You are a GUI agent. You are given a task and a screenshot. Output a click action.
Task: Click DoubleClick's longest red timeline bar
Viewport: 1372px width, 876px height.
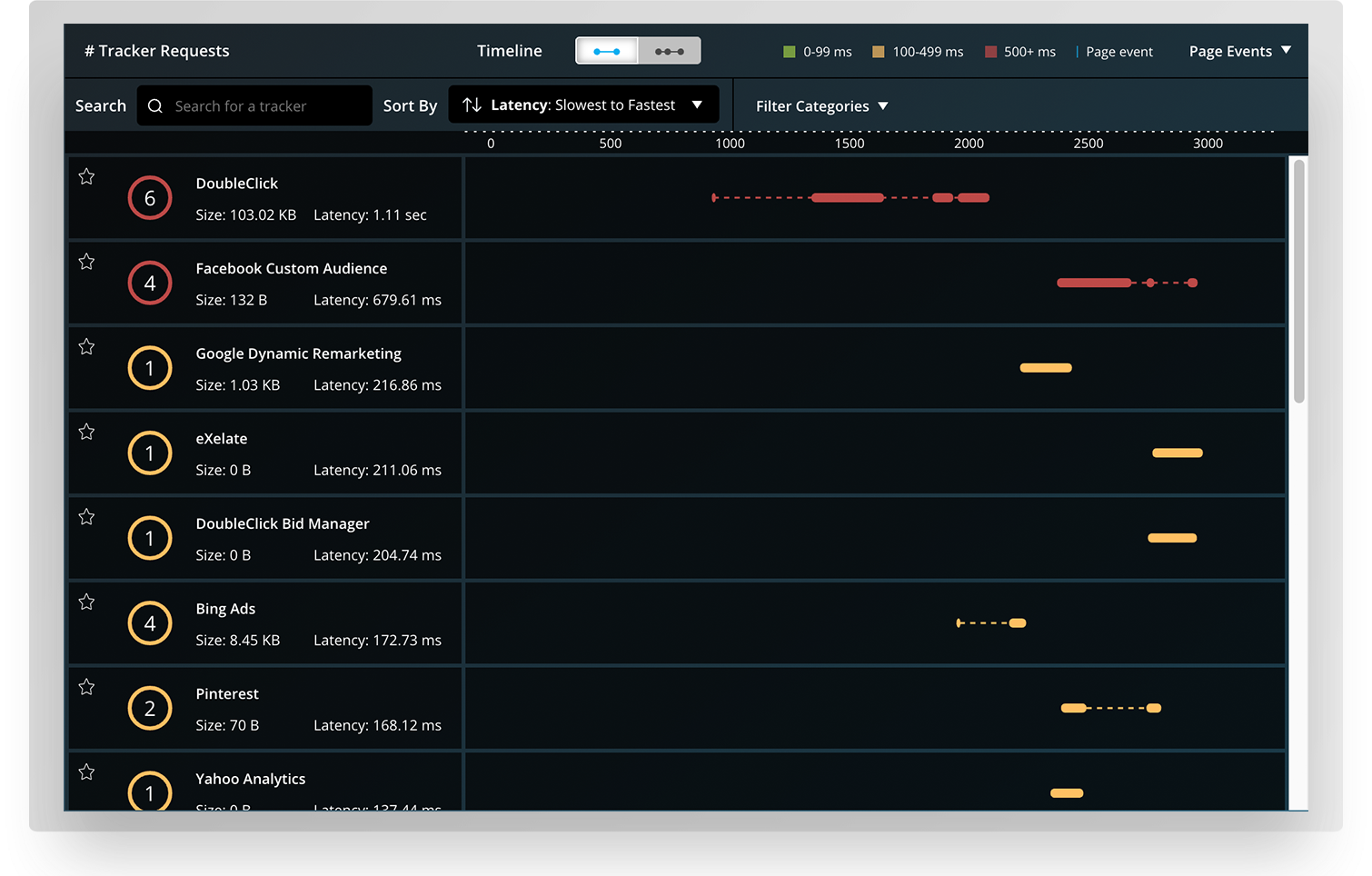(x=848, y=197)
